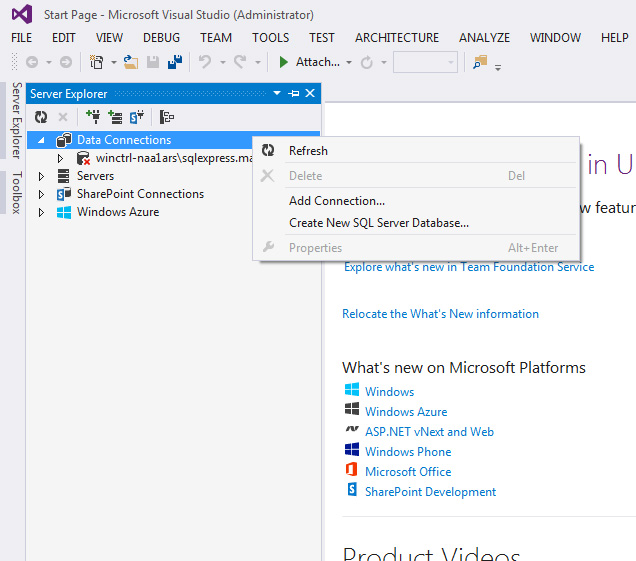Open the VIEW menu
This screenshot has width=636, height=561.
(x=110, y=38)
